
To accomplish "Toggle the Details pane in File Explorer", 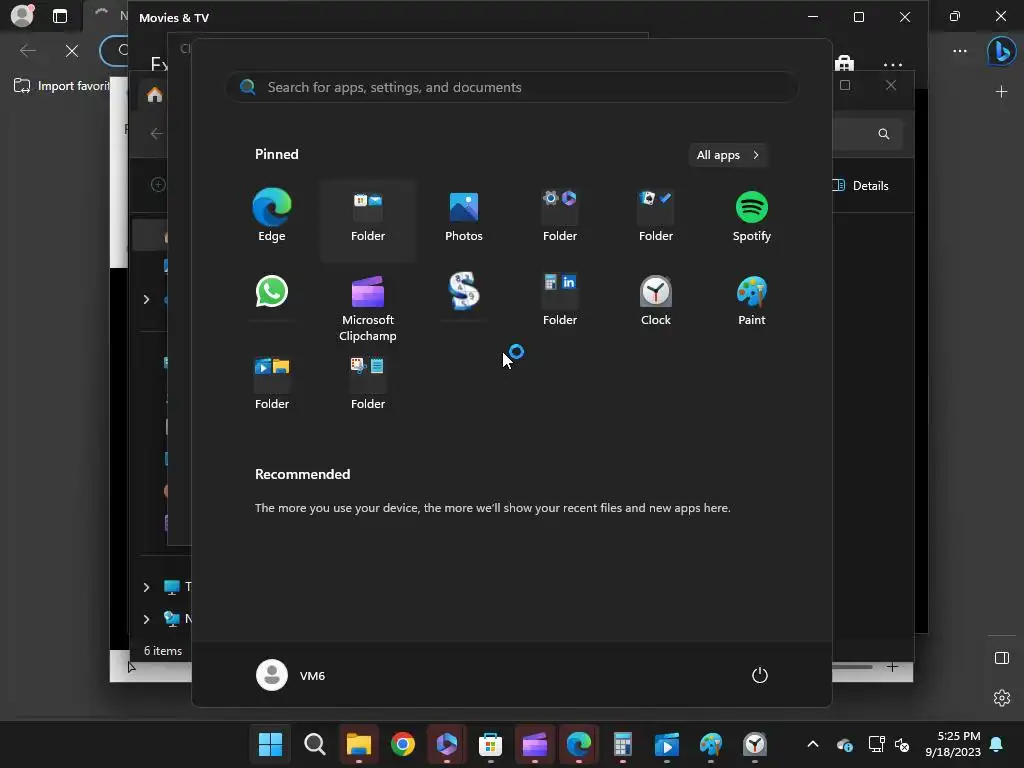I will tap(862, 185).
